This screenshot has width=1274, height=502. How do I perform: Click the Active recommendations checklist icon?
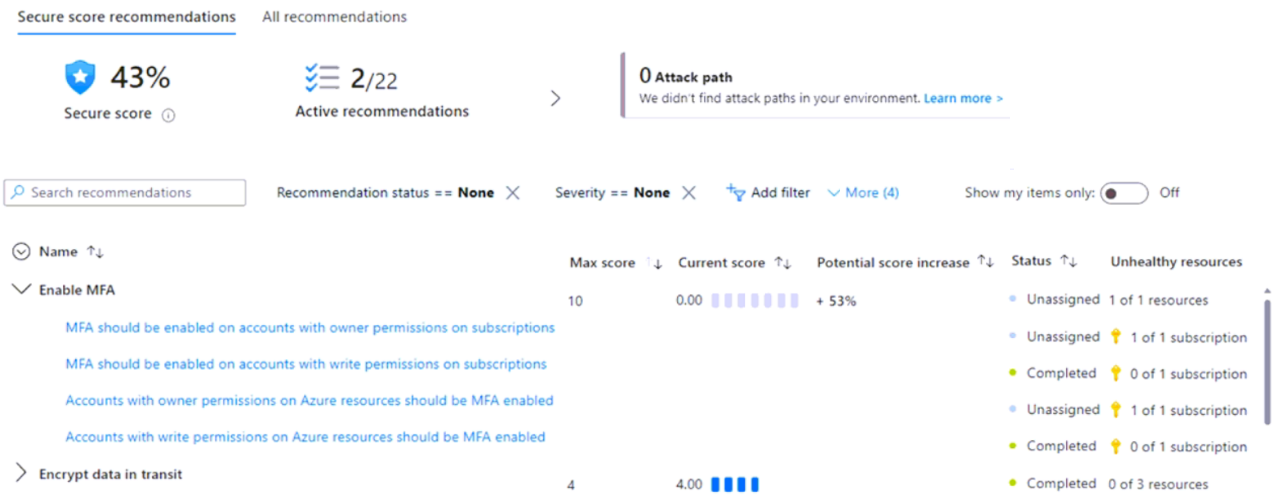coord(322,78)
